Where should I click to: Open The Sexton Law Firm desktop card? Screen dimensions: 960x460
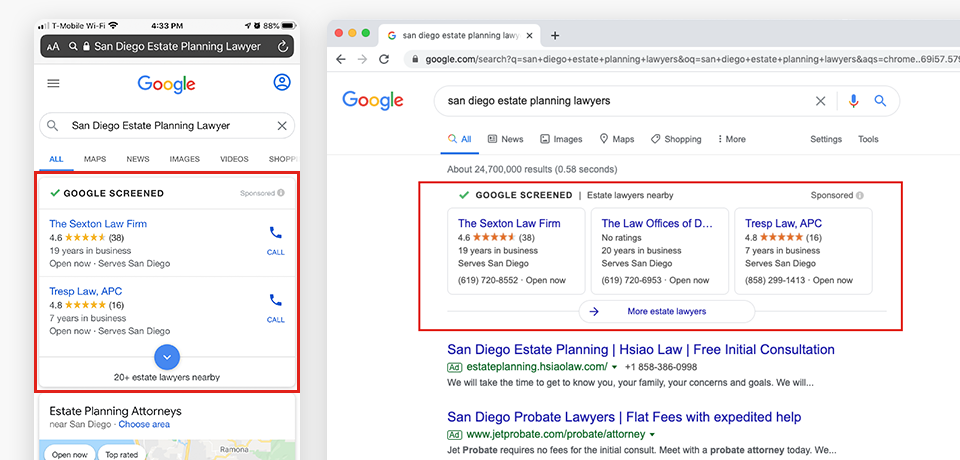tap(516, 251)
